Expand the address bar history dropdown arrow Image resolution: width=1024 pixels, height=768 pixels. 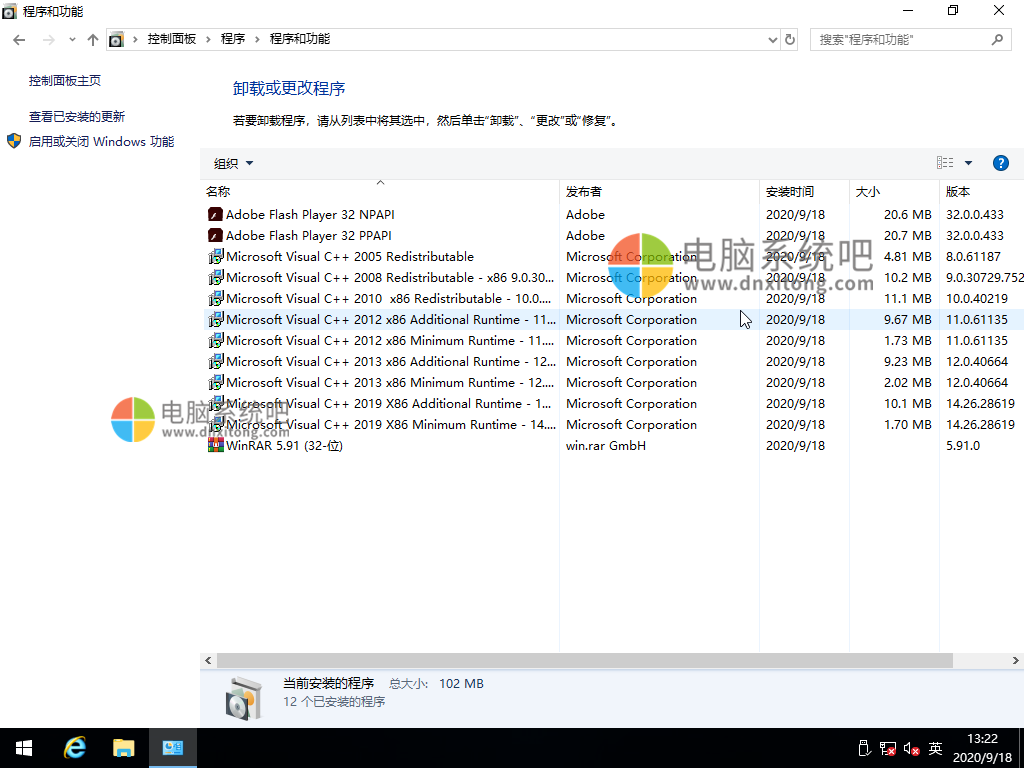point(771,40)
